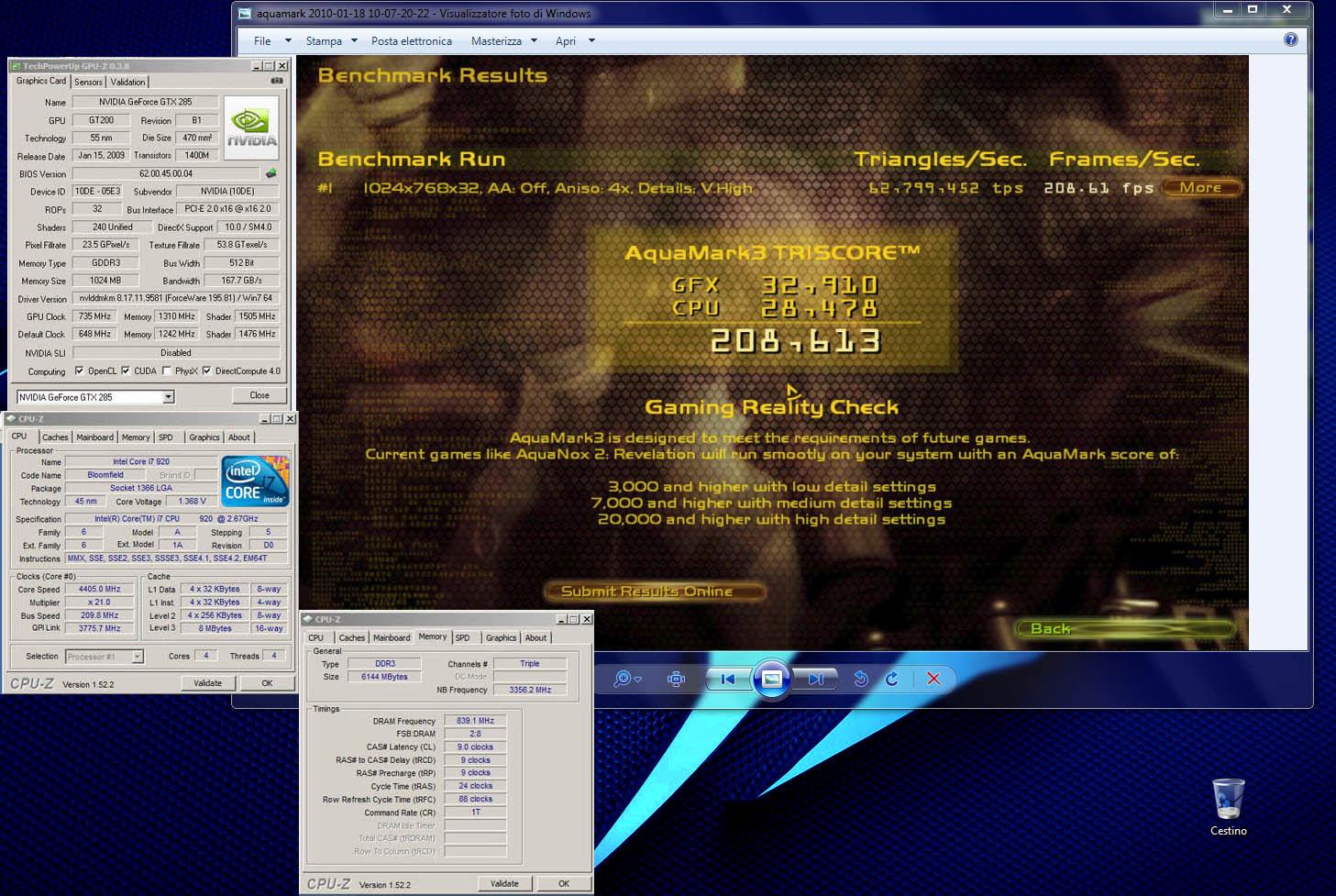Click the GFX score 32,910
Viewport: 1336px width, 896px height.
[x=819, y=285]
